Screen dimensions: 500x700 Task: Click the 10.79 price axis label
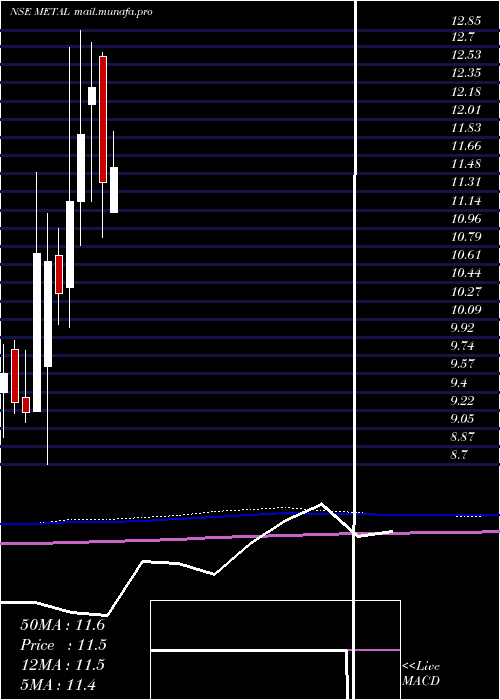pyautogui.click(x=466, y=237)
